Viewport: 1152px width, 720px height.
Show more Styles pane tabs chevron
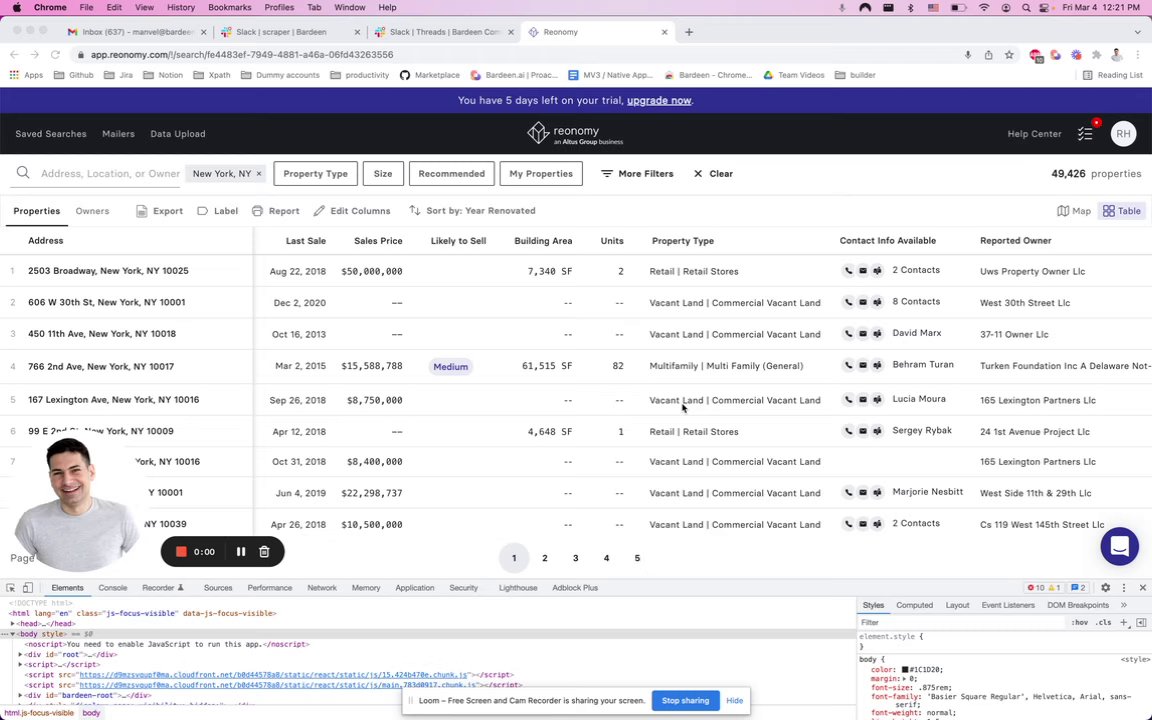1123,605
